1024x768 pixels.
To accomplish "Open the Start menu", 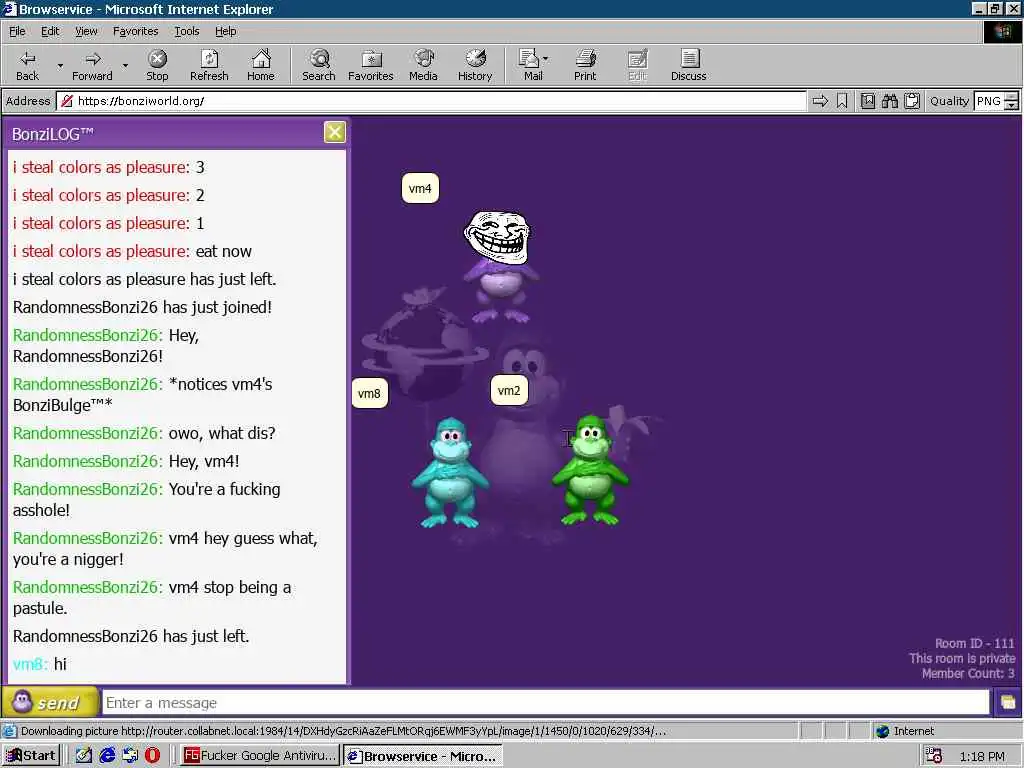I will (31, 756).
